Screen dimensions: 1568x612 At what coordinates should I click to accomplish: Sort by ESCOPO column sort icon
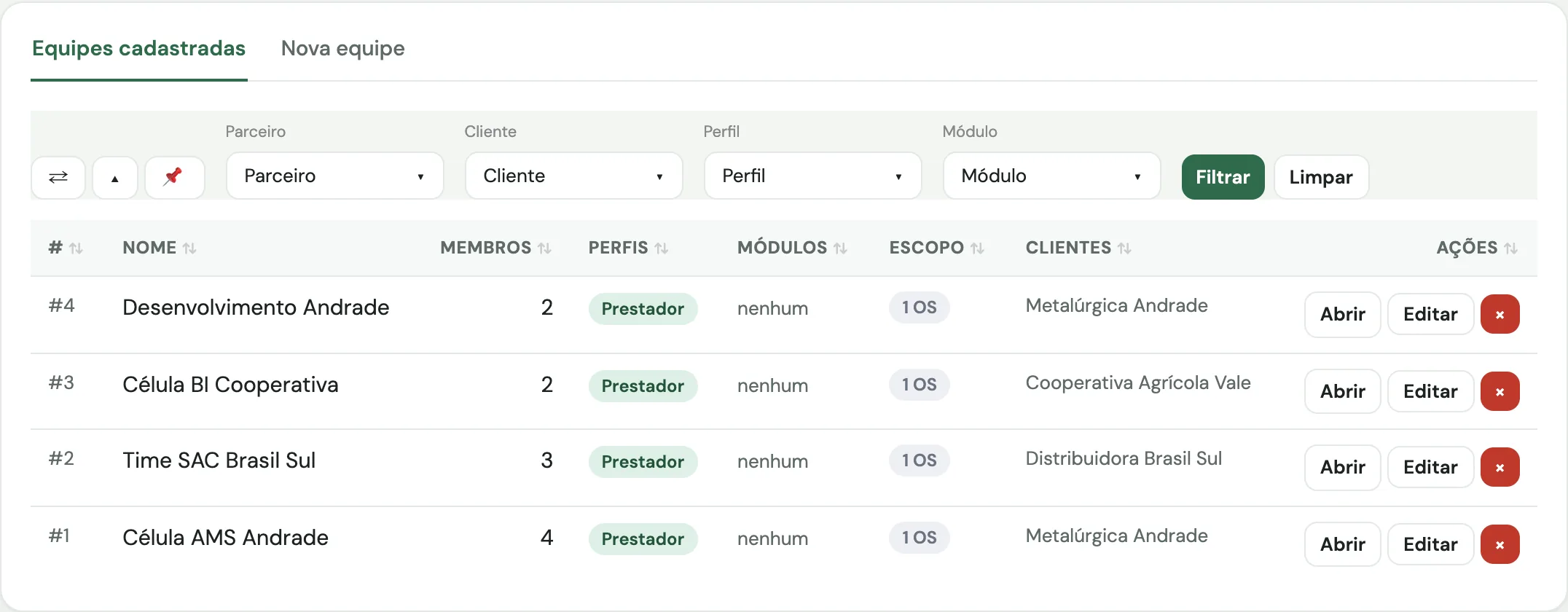click(x=977, y=248)
